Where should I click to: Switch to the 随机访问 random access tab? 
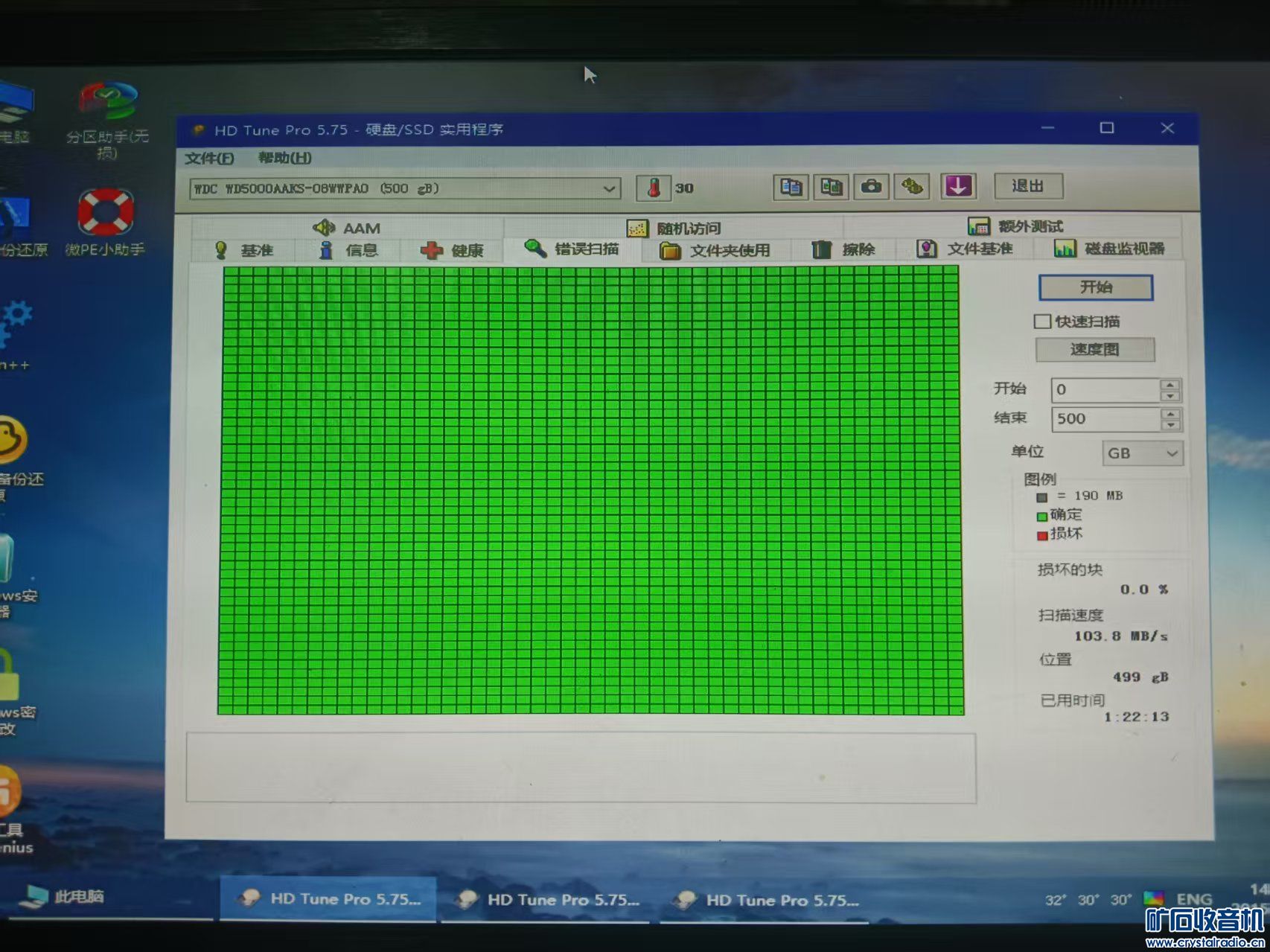click(x=674, y=228)
